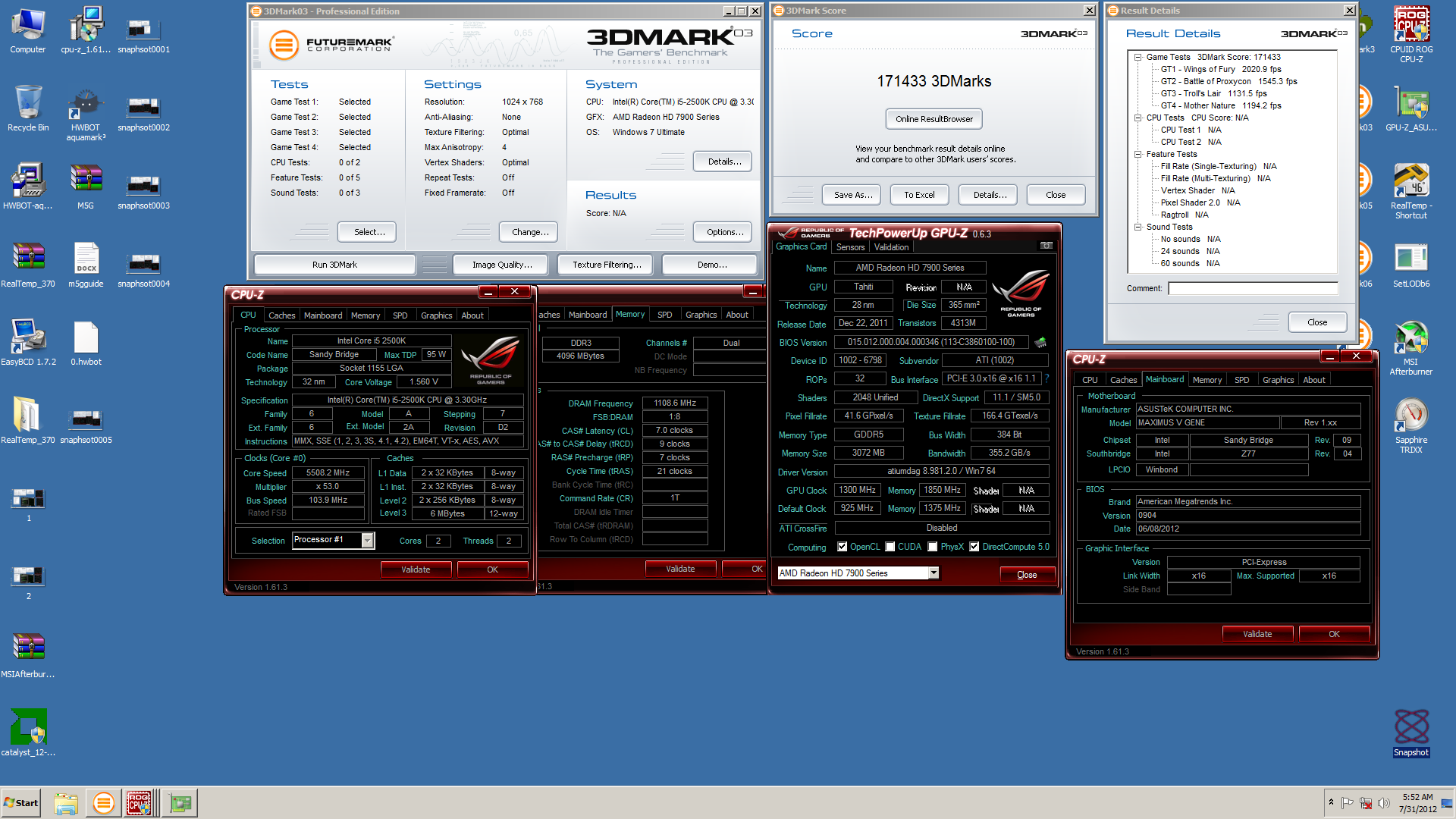Switch to Validation tab in GPU-Z
The height and width of the screenshot is (819, 1456).
click(891, 247)
